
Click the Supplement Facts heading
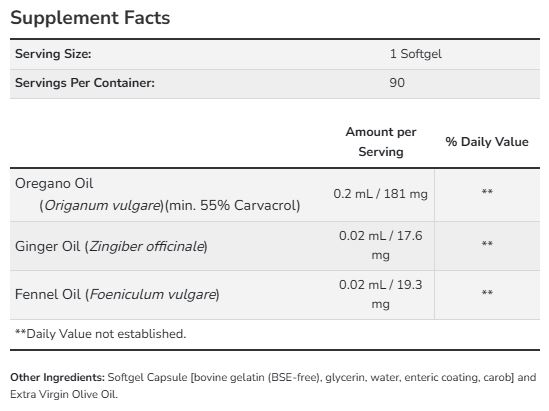point(90,18)
